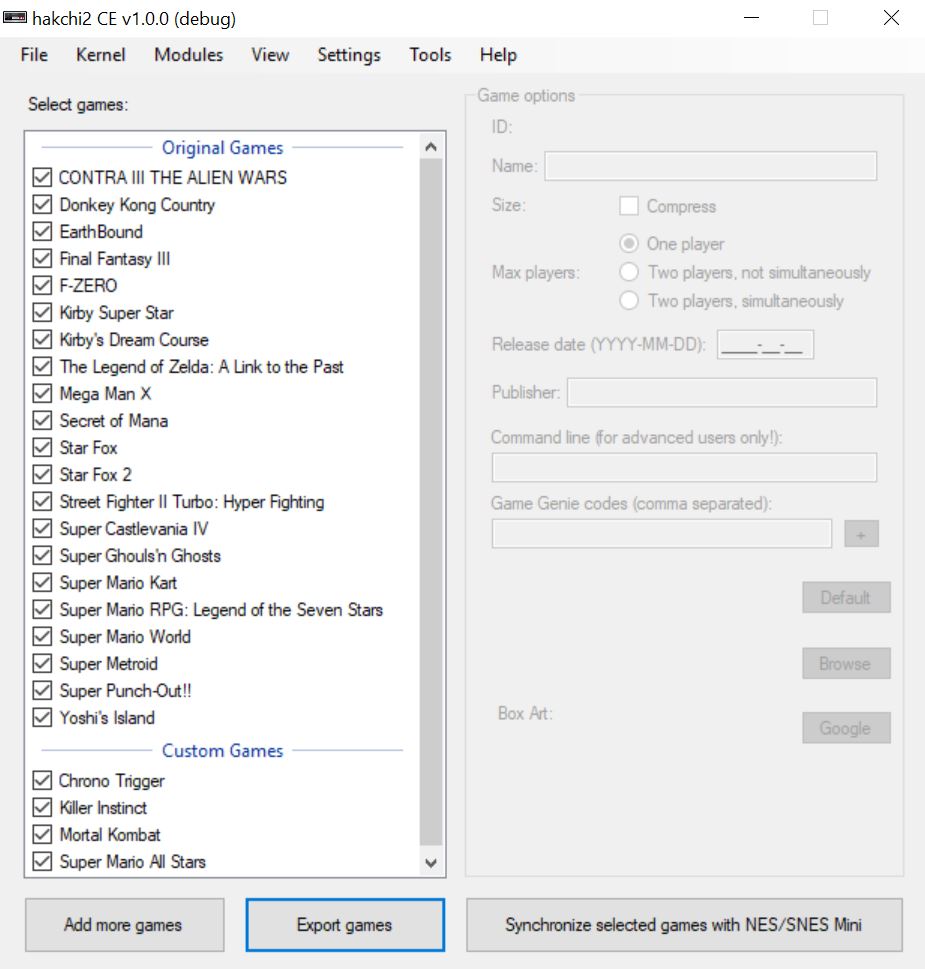This screenshot has width=925, height=969.
Task: Uncheck Donkey Kong Country checkbox
Action: (x=42, y=205)
